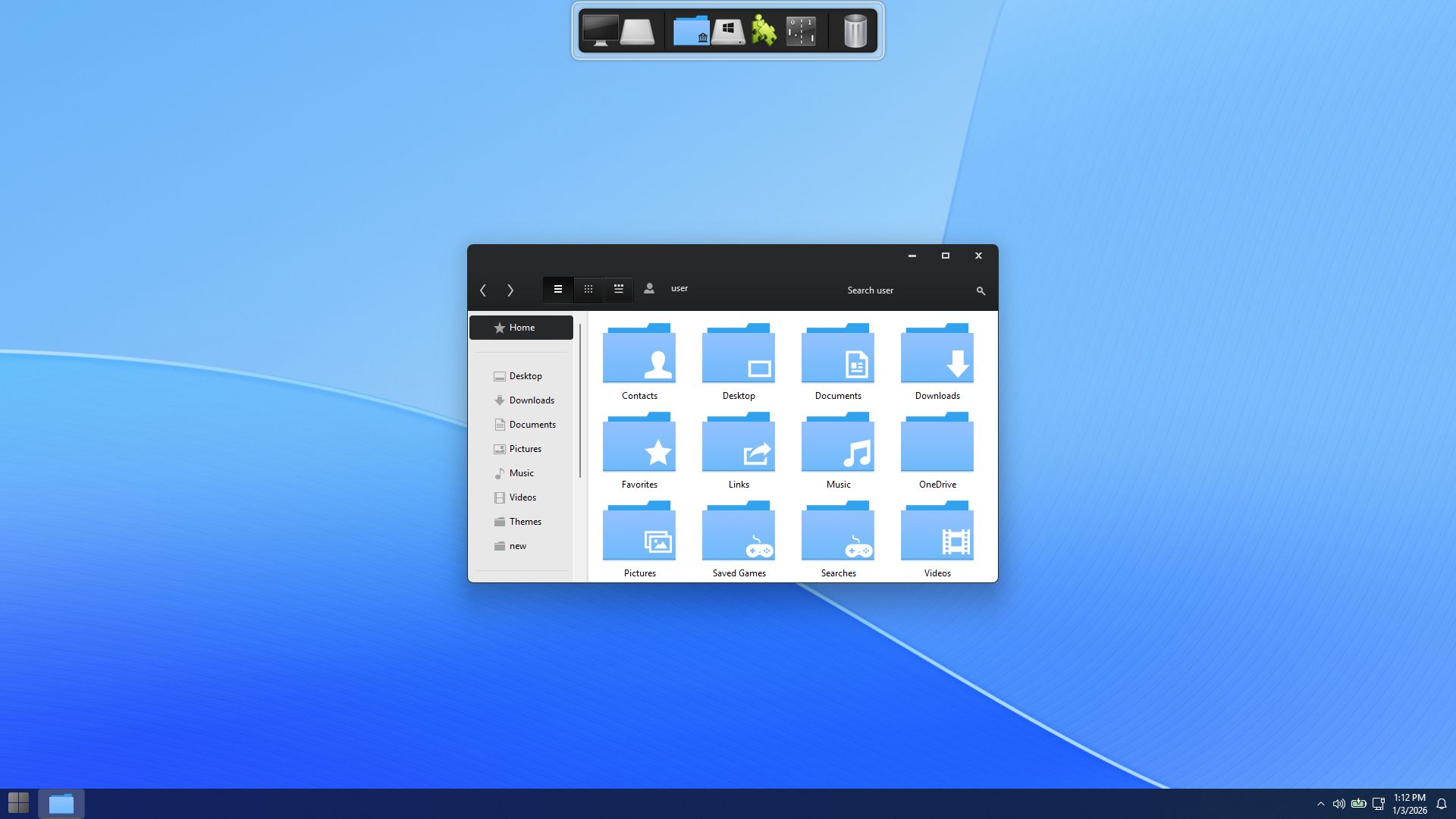The image size is (1456, 819).
Task: Show hidden system tray icons chevron
Action: (x=1320, y=804)
